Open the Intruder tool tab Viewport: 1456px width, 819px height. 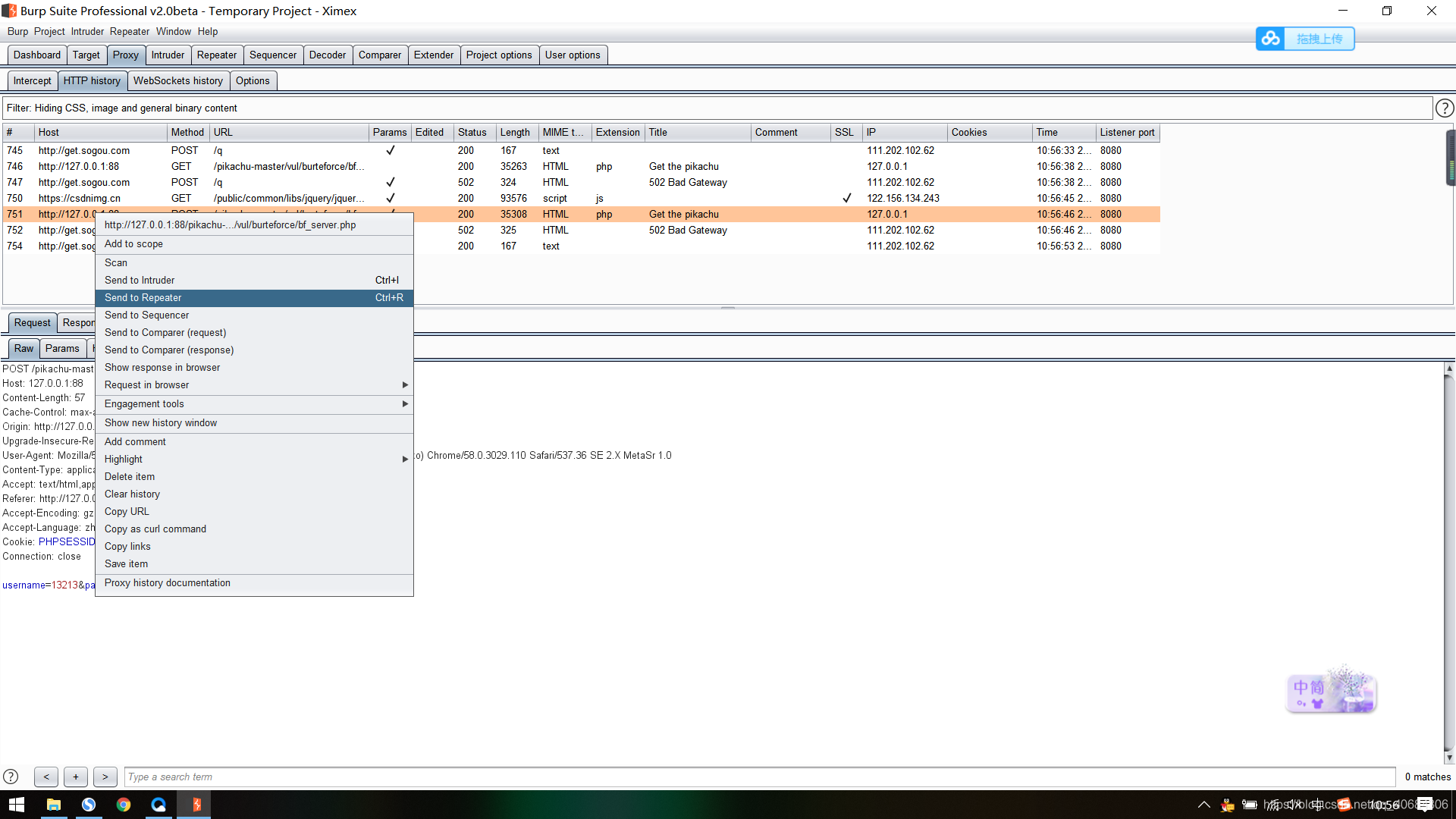tap(168, 55)
